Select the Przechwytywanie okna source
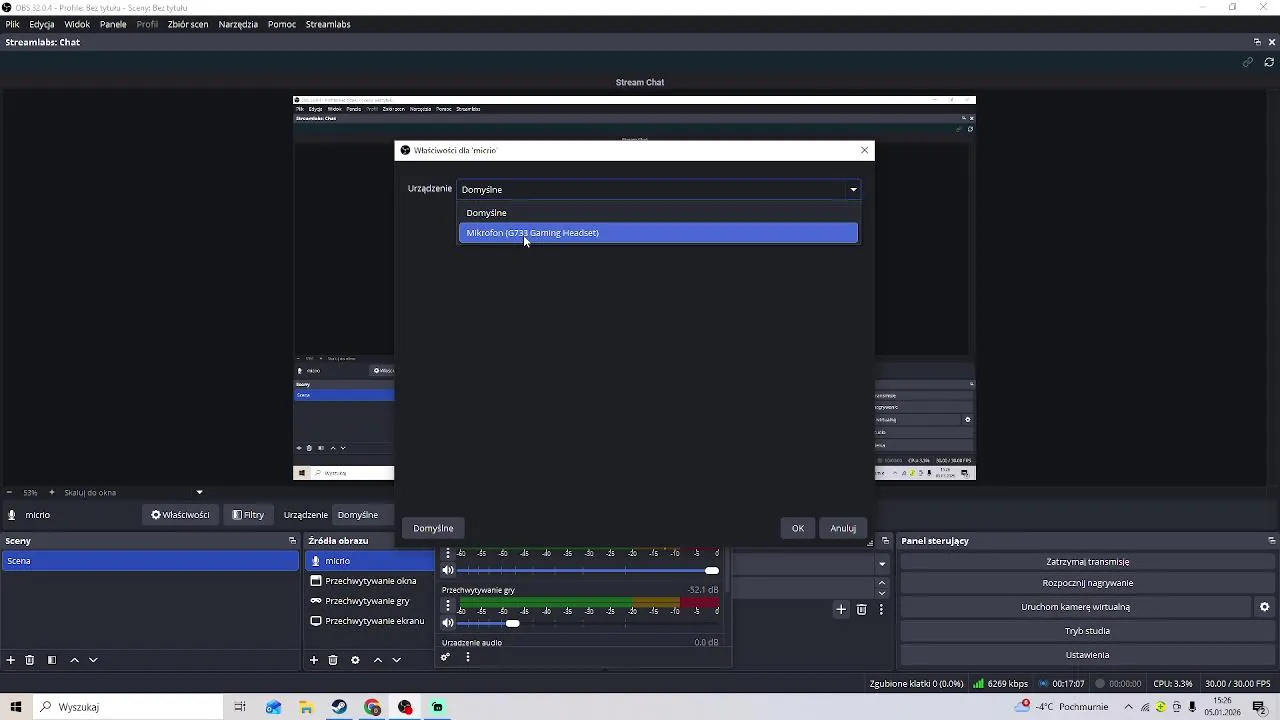The image size is (1280, 720). click(x=370, y=581)
